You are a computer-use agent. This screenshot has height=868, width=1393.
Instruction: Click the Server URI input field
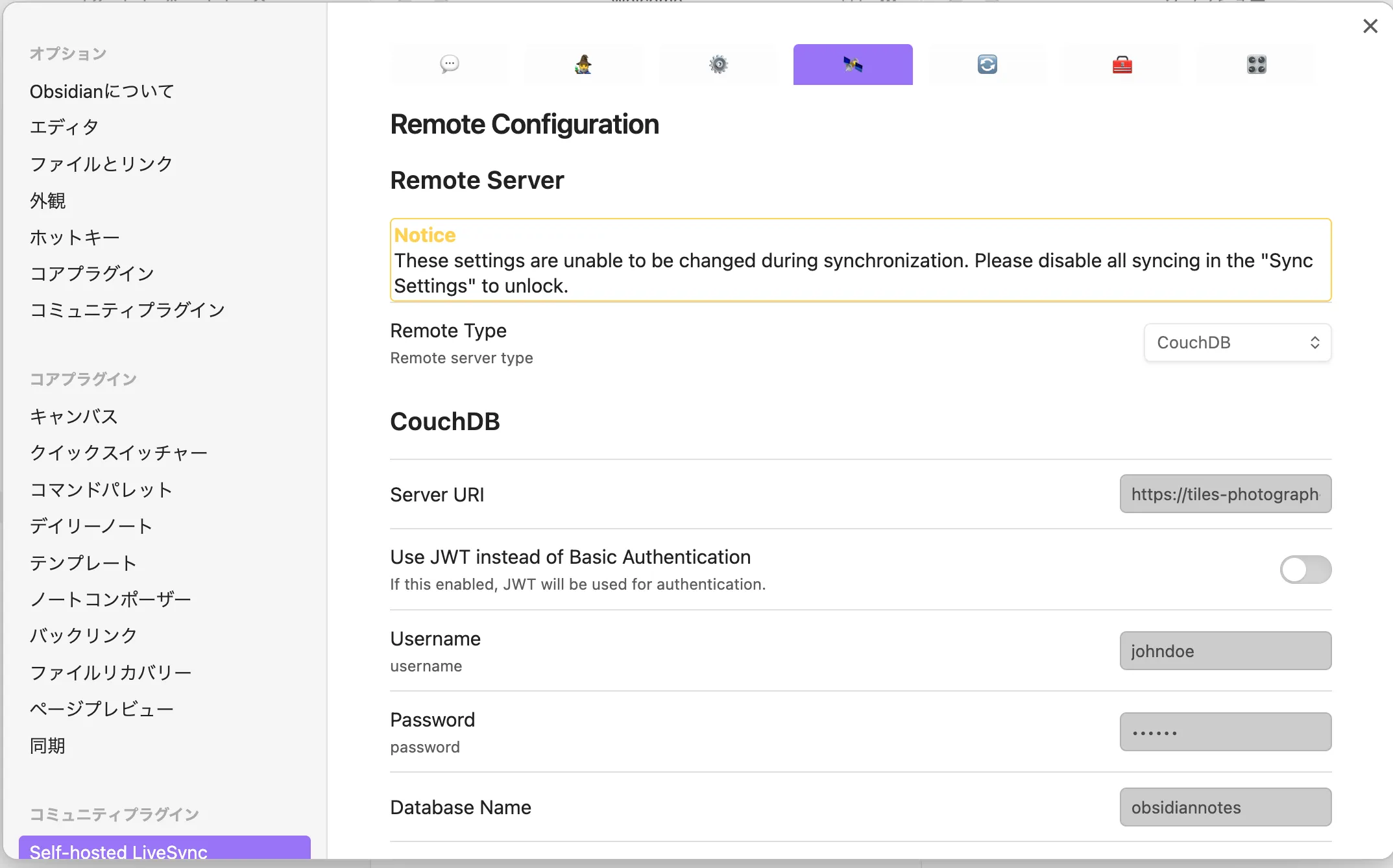point(1225,494)
